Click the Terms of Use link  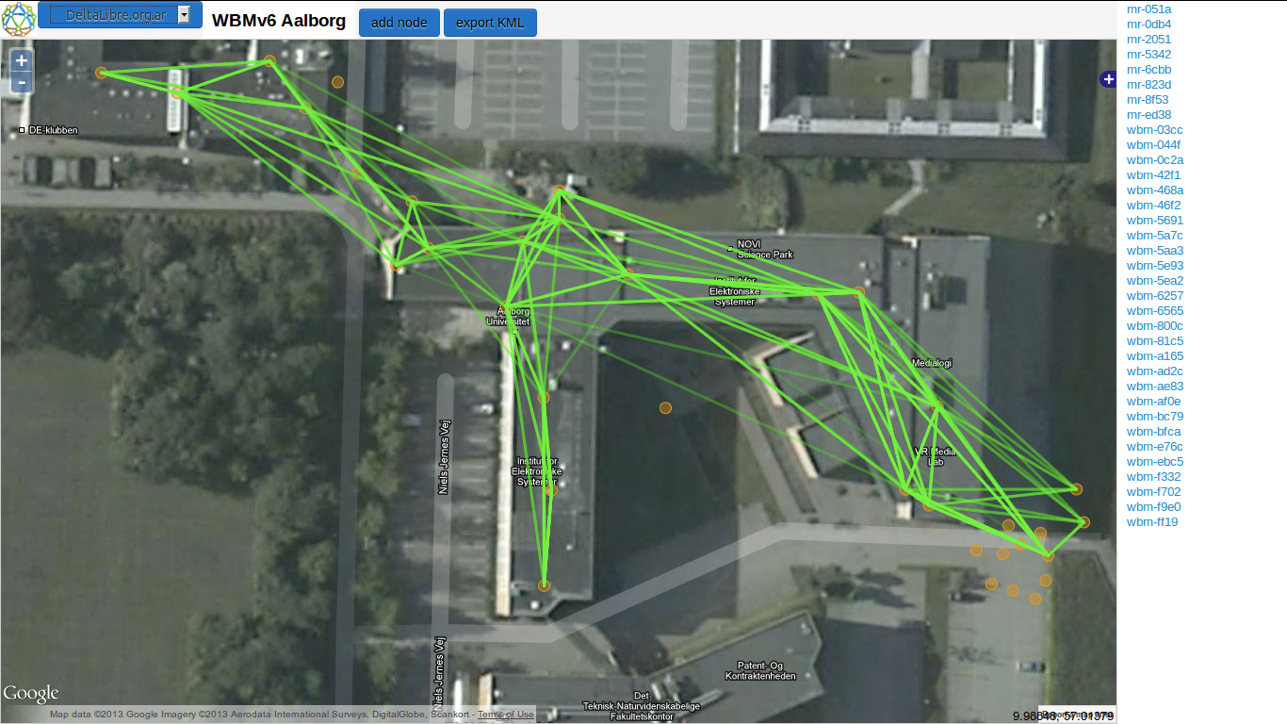coord(505,714)
